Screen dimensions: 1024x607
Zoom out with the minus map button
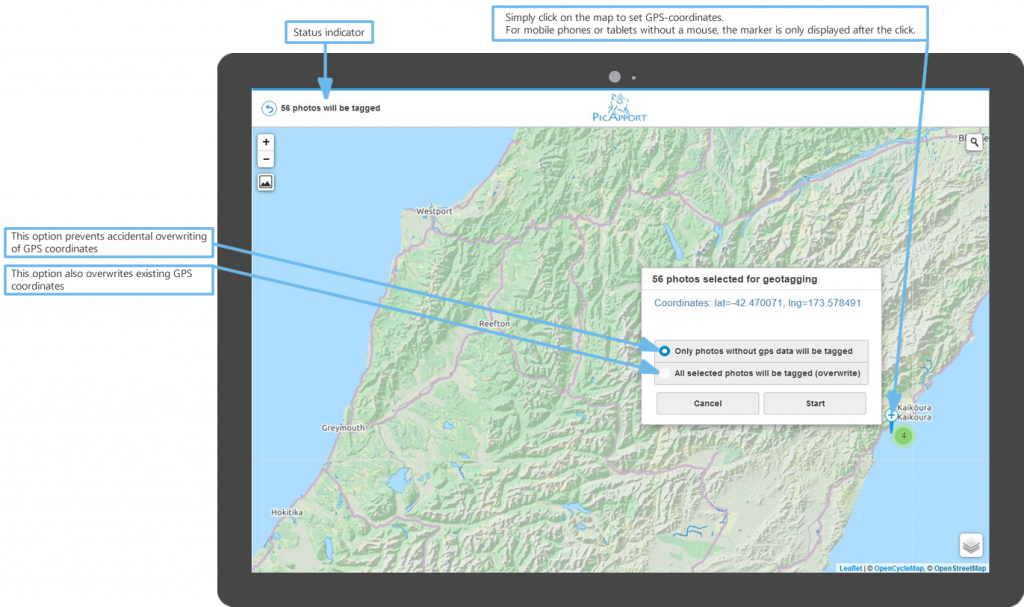266,159
